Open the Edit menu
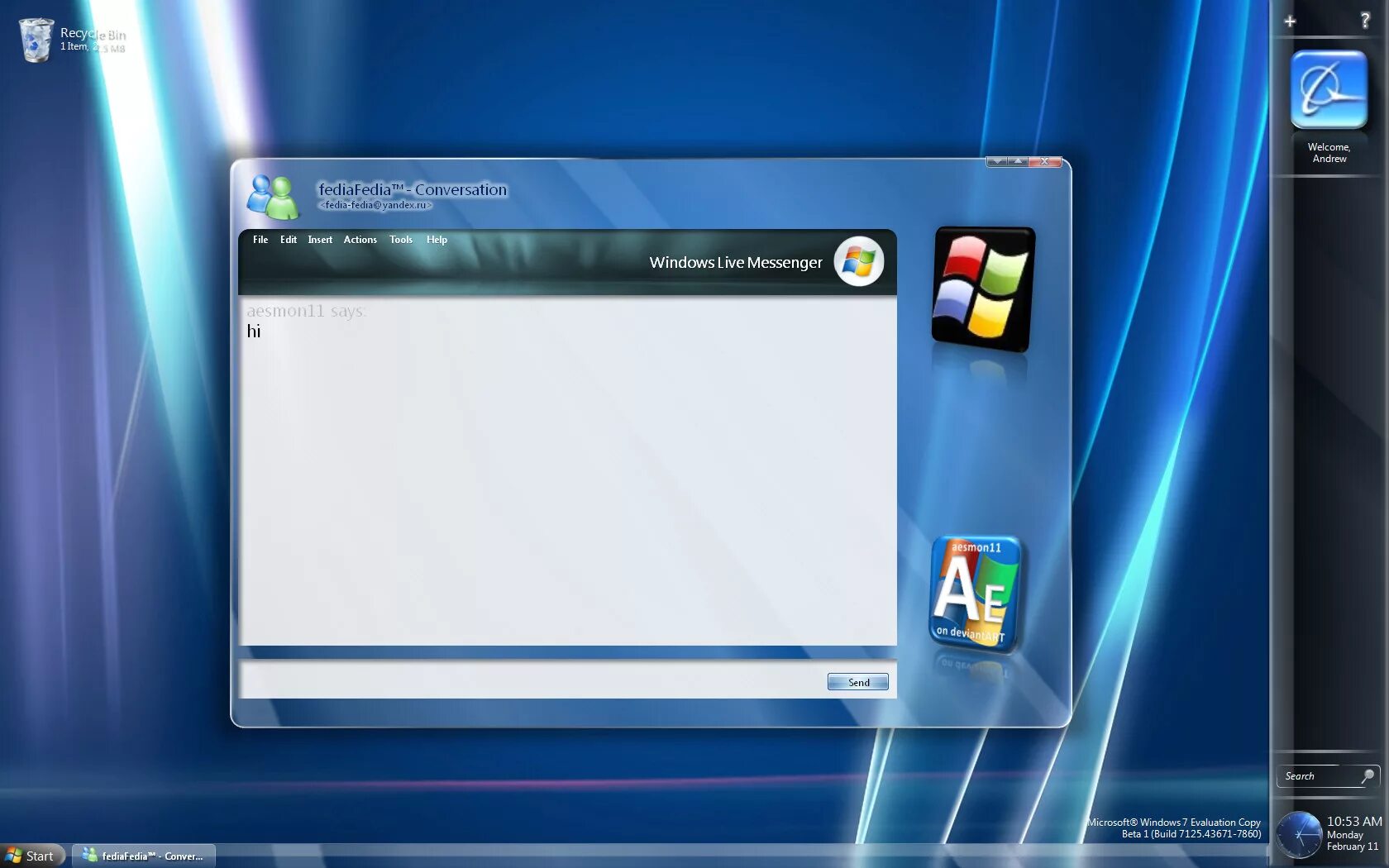 288,240
